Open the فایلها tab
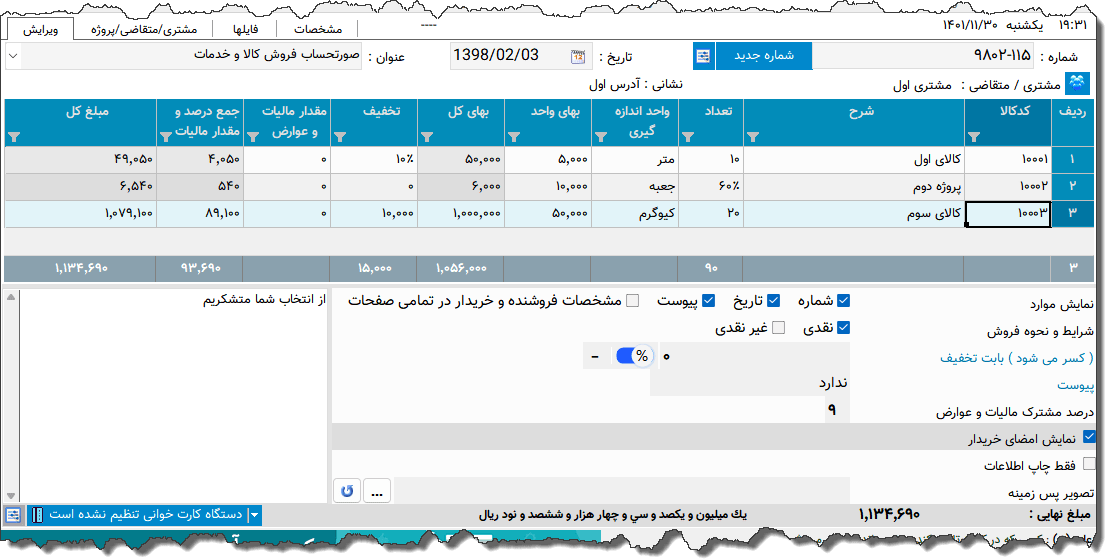Viewport: 1105px width, 559px height. [245, 30]
